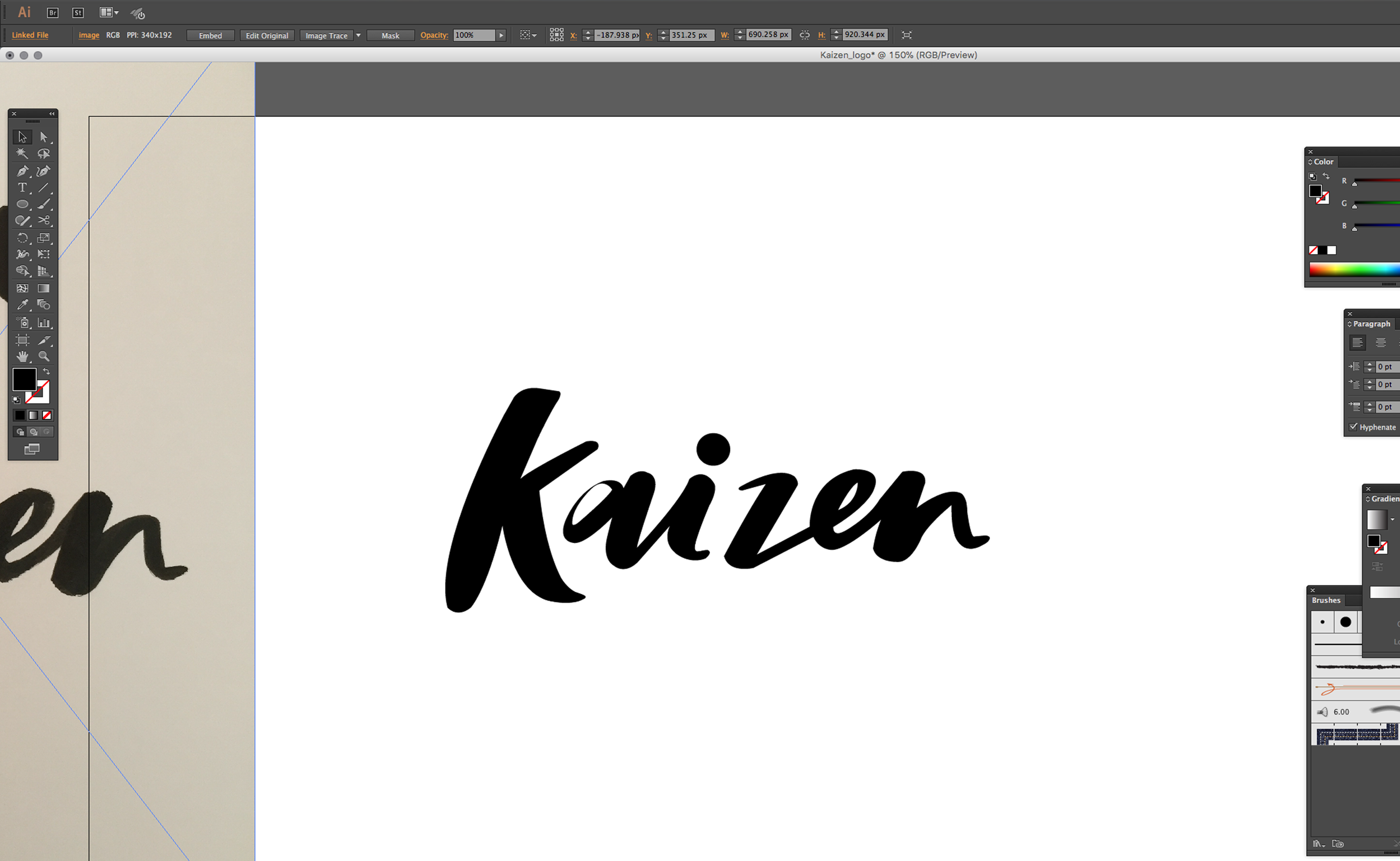The height and width of the screenshot is (861, 1400).
Task: Enable Draw Behind mode
Action: click(x=33, y=431)
